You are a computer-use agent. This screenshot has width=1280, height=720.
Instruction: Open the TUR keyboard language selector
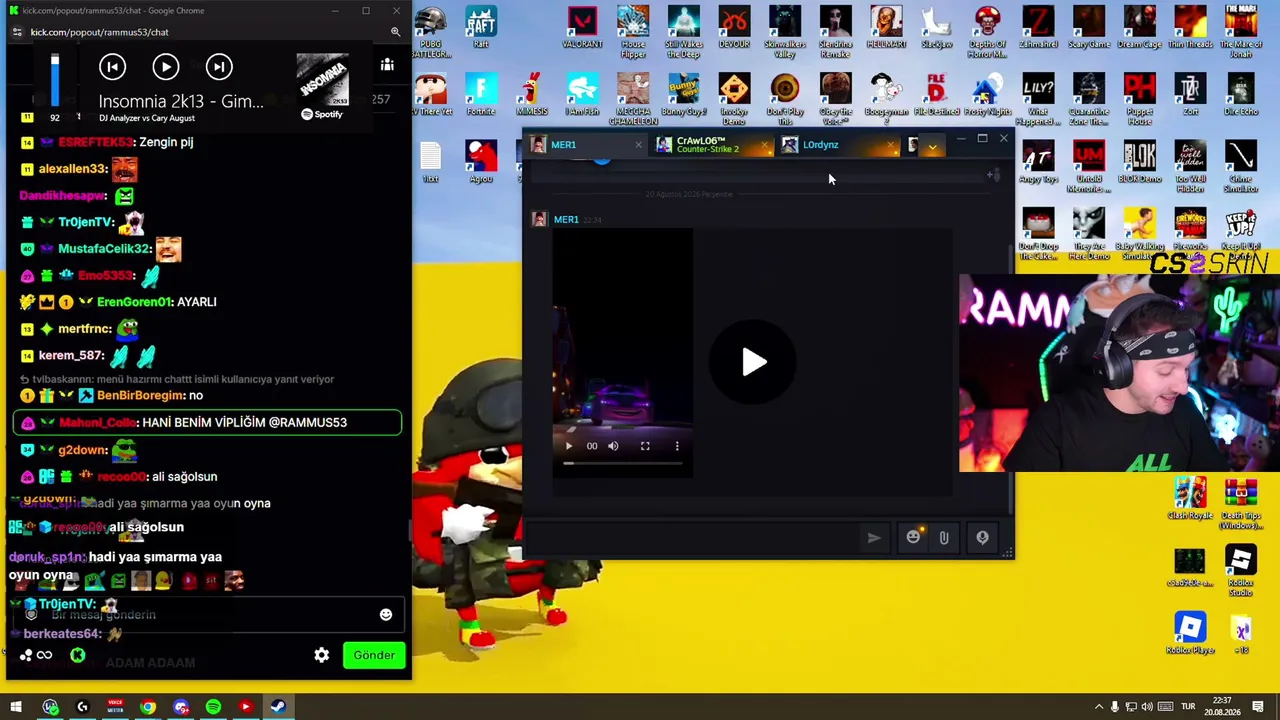point(1189,707)
